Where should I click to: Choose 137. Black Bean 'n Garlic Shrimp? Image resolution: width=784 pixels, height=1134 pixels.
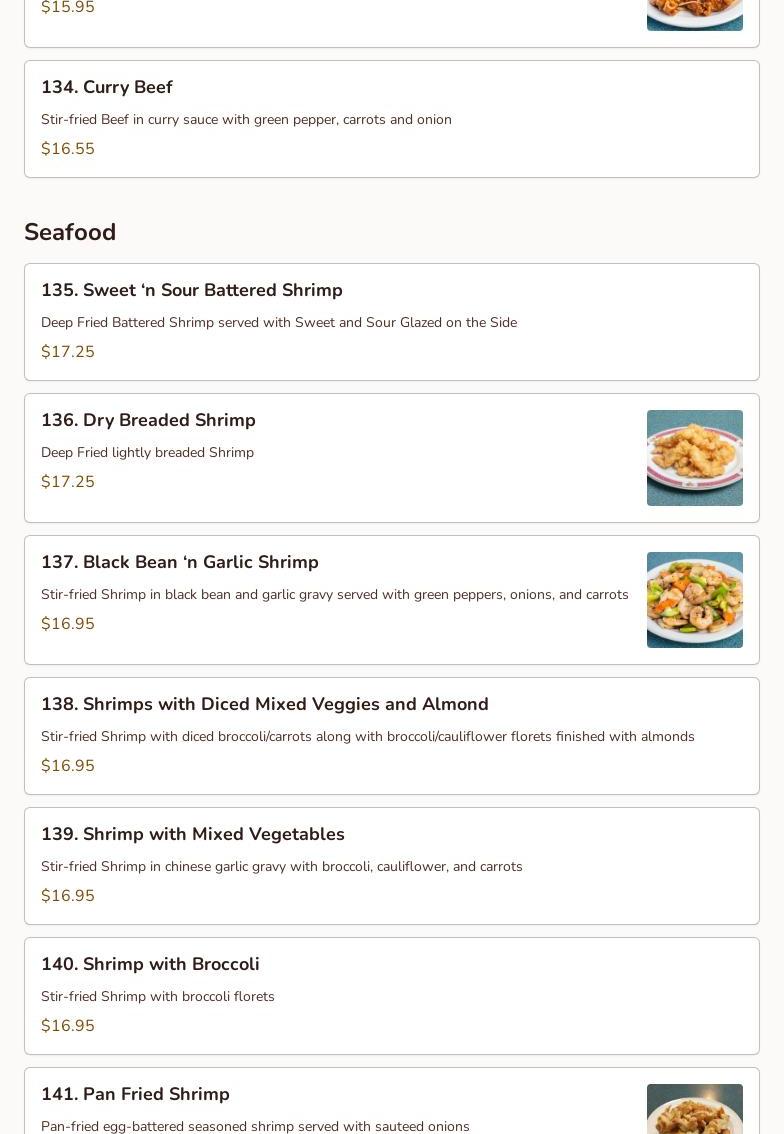point(180,562)
